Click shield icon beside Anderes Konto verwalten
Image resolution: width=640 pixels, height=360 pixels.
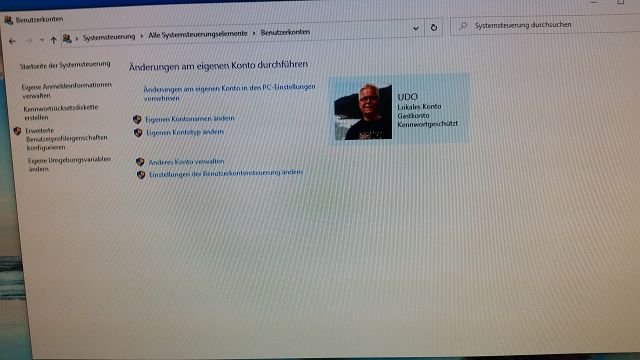(x=140, y=162)
